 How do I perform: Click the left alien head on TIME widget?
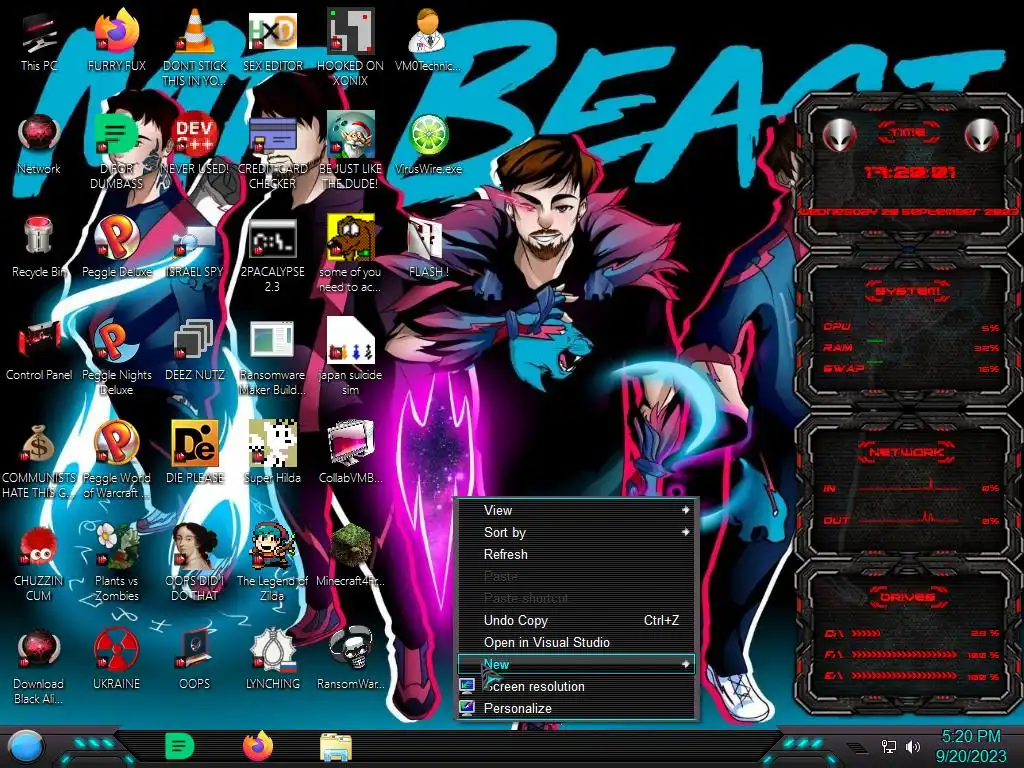839,135
